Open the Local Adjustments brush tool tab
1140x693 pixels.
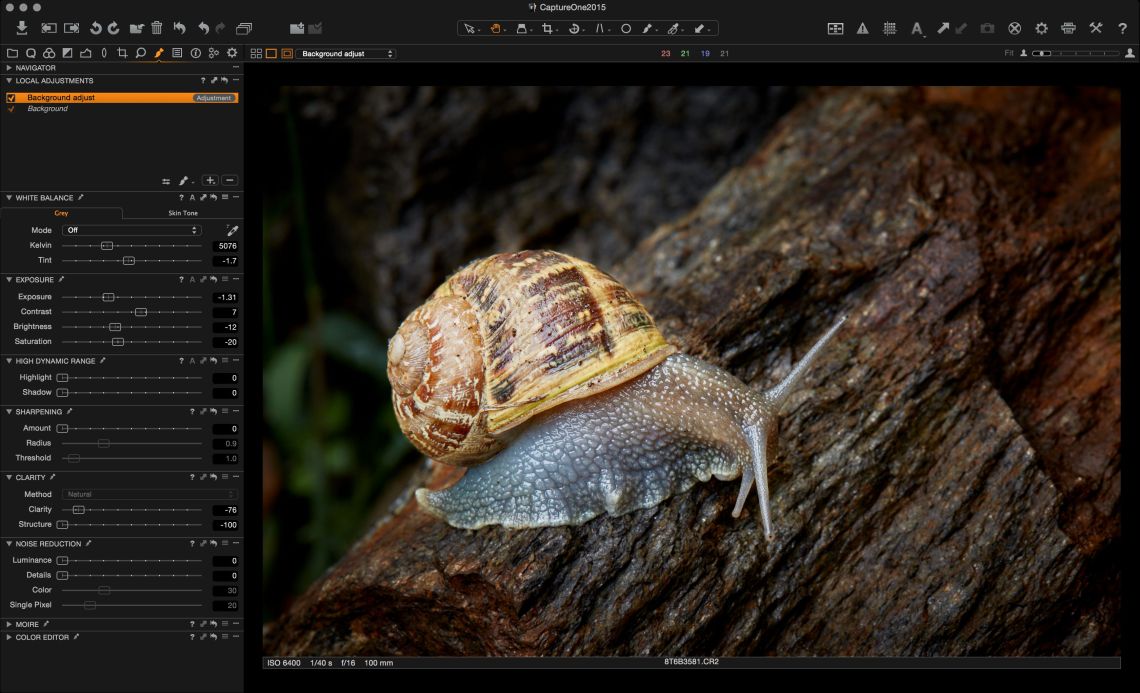click(158, 53)
